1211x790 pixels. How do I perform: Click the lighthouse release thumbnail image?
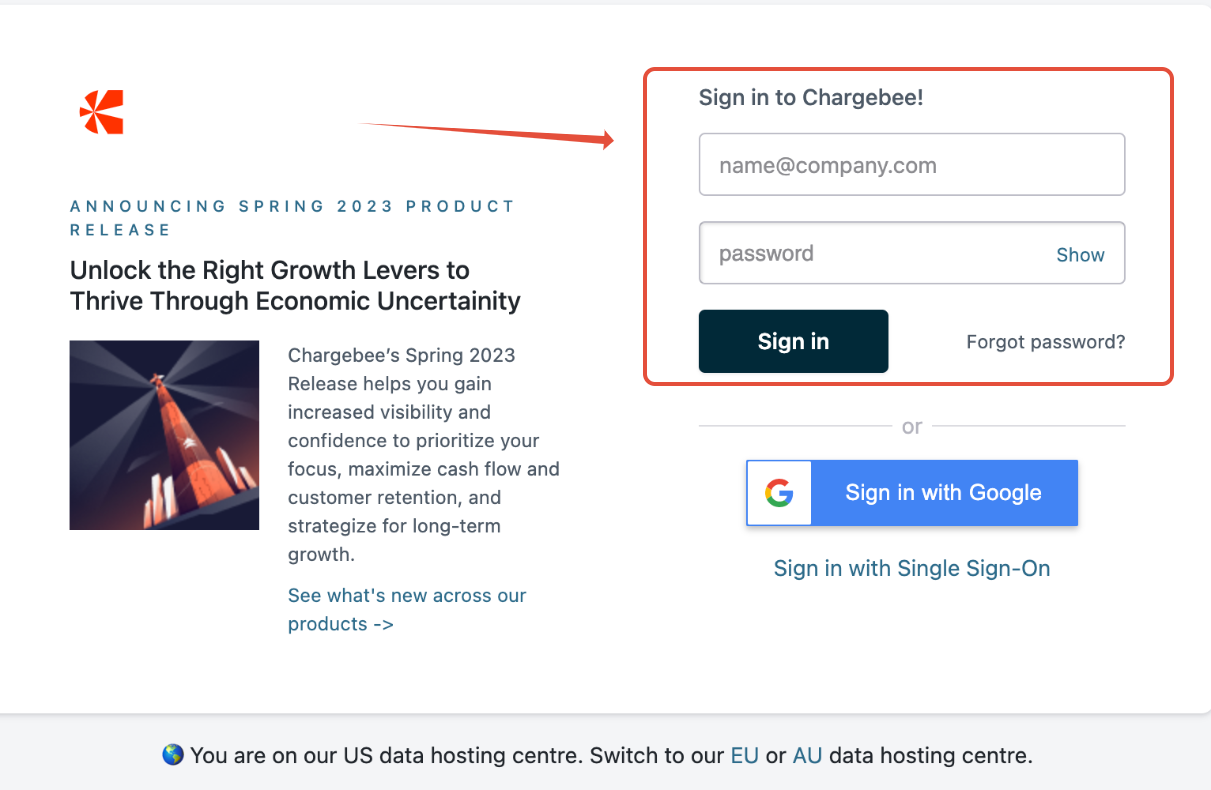(164, 435)
